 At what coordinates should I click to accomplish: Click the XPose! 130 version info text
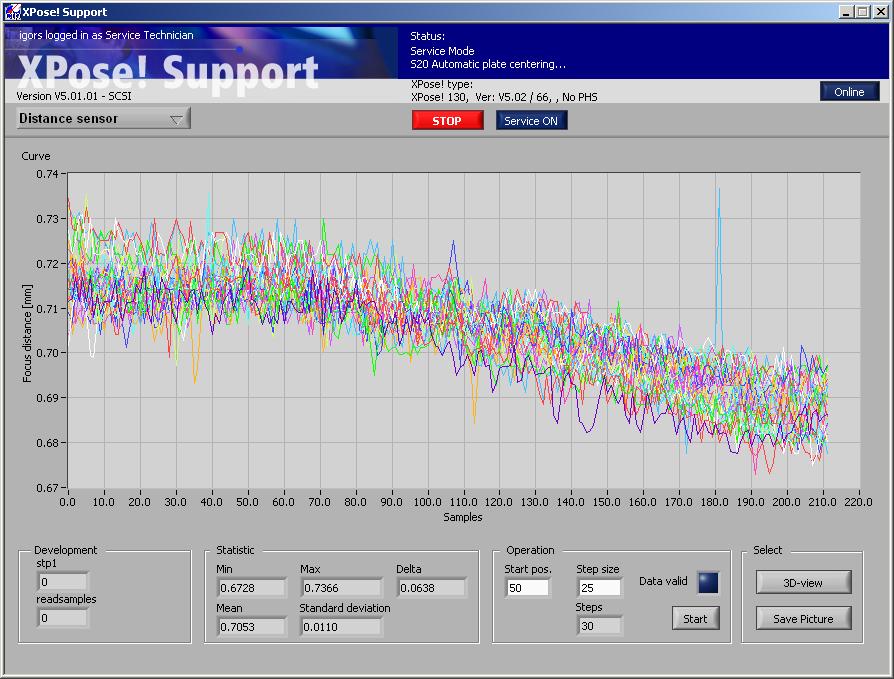click(x=504, y=97)
